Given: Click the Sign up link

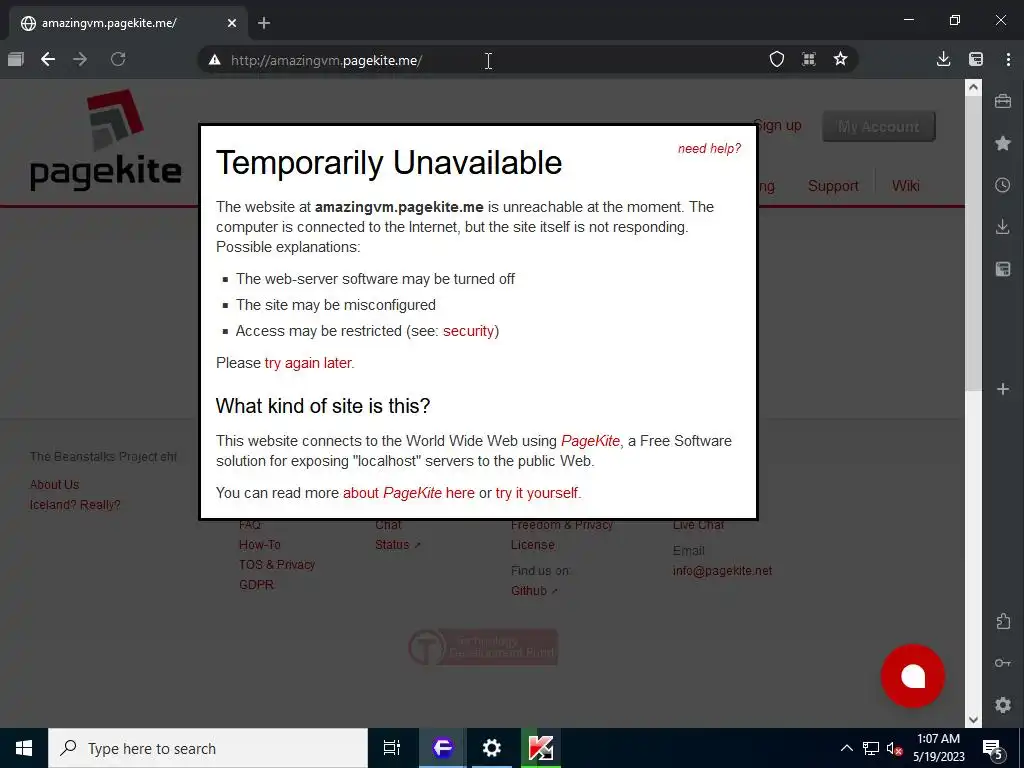Looking at the screenshot, I should [778, 125].
